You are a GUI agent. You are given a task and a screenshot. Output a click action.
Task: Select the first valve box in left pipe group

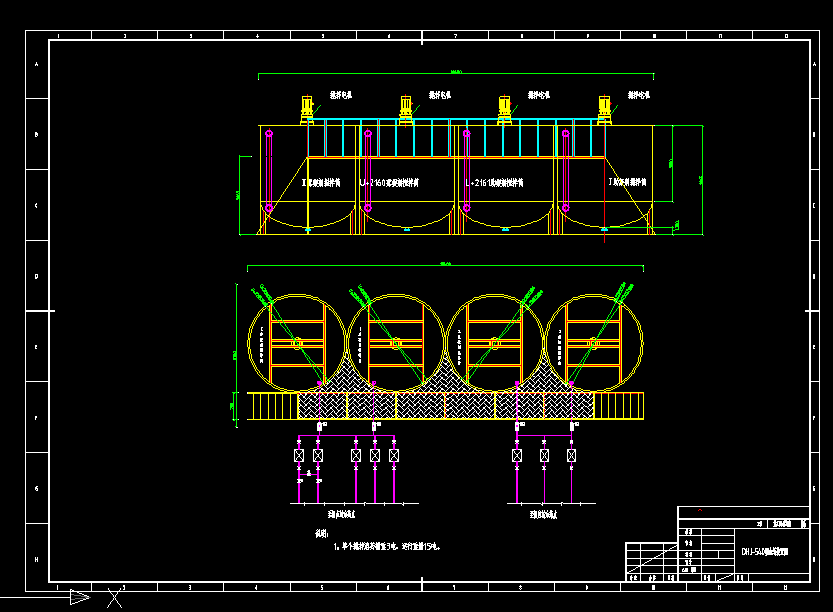pyautogui.click(x=299, y=455)
